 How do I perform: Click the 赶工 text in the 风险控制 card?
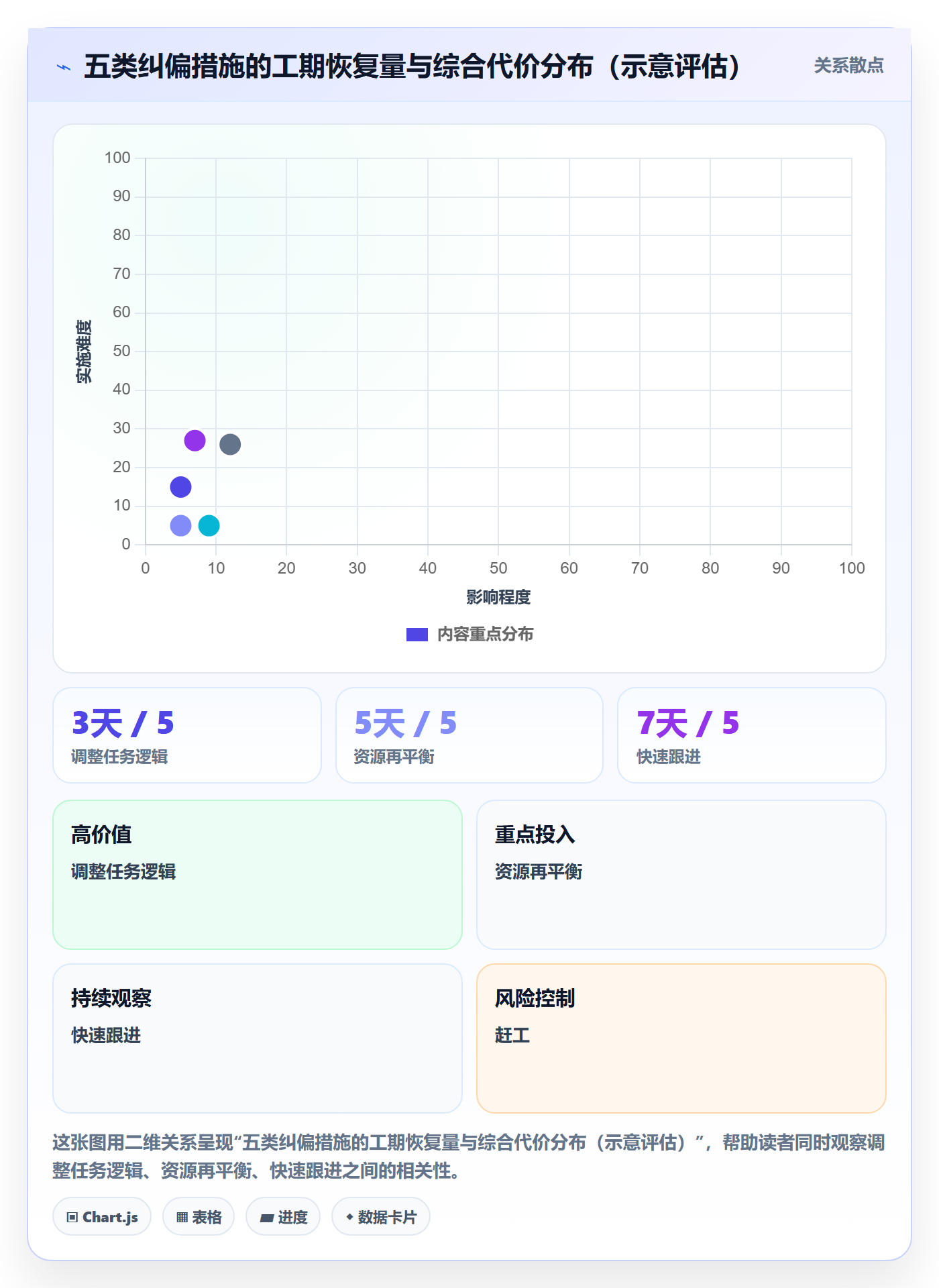[x=512, y=1035]
